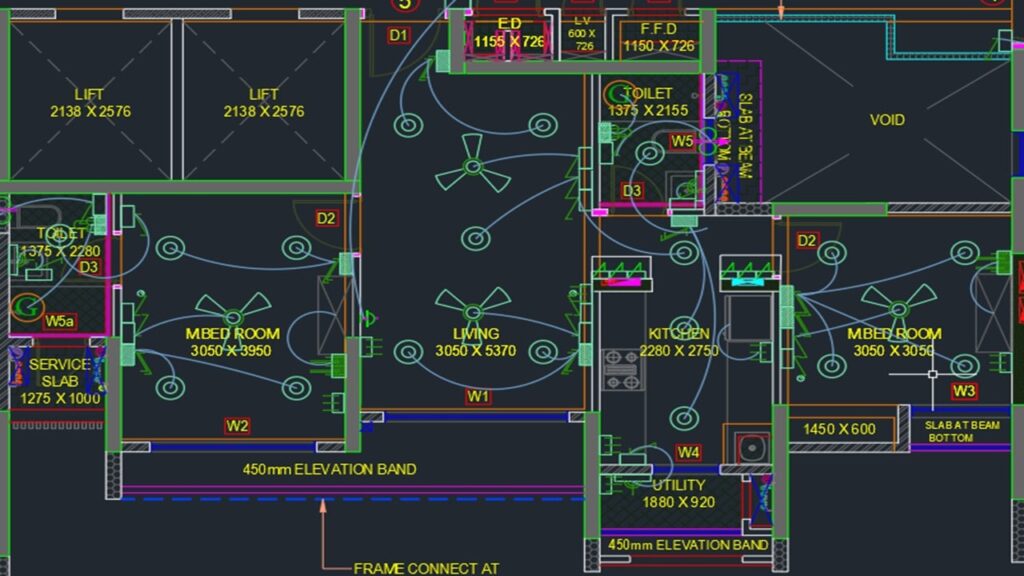Select the left LIFT 2138 X 2576 label
Viewport: 1024px width, 576px height.
pyautogui.click(x=90, y=103)
